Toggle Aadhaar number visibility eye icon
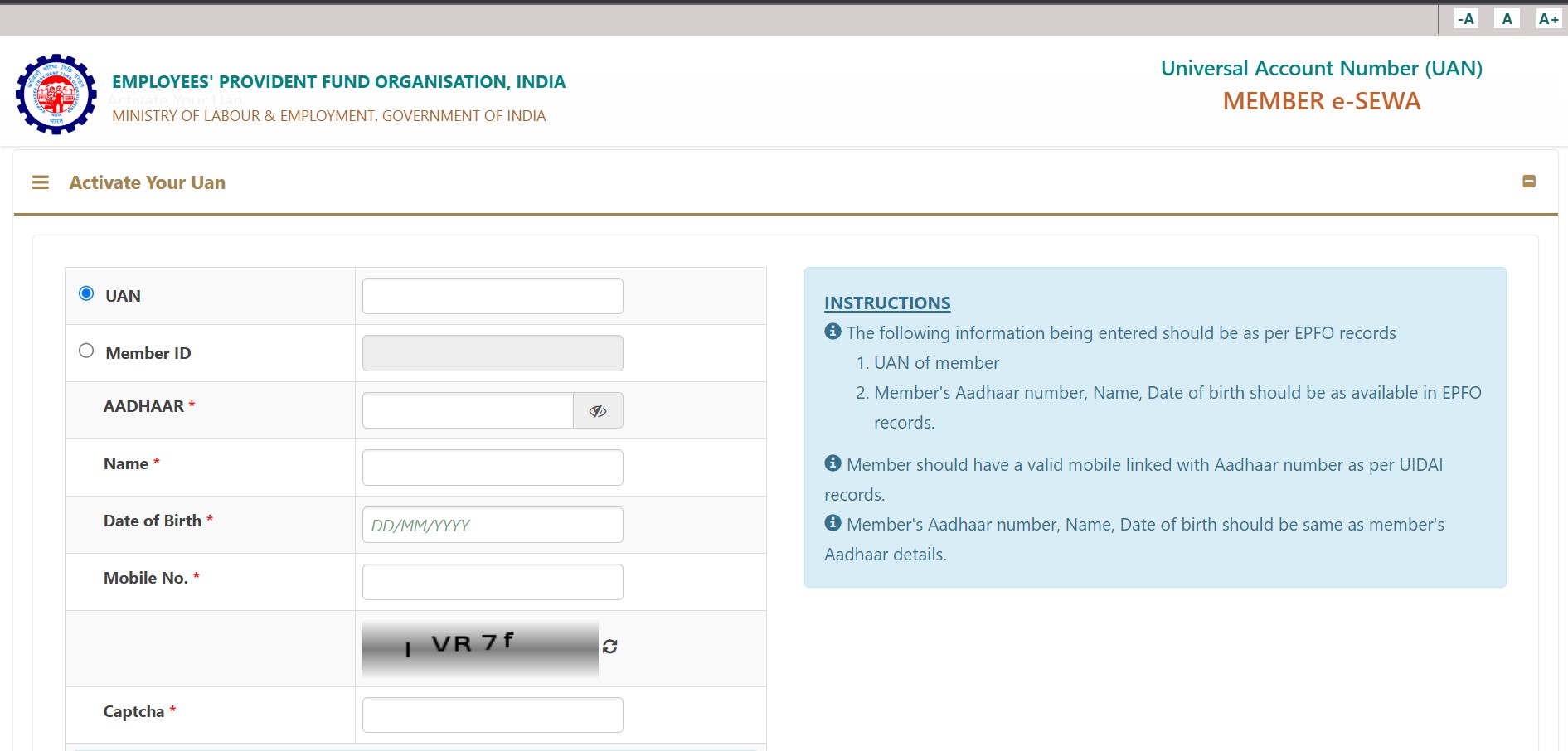1568x751 pixels. click(x=598, y=410)
